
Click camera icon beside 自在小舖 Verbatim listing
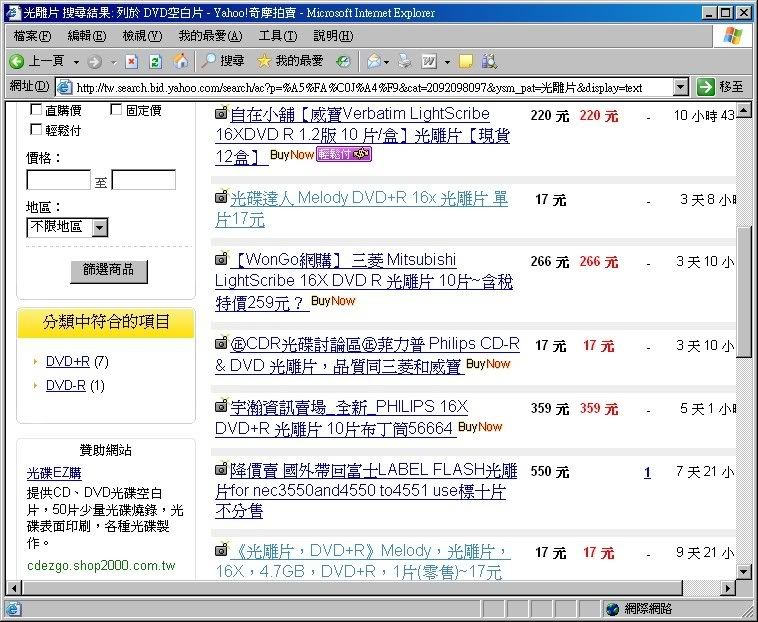[221, 113]
